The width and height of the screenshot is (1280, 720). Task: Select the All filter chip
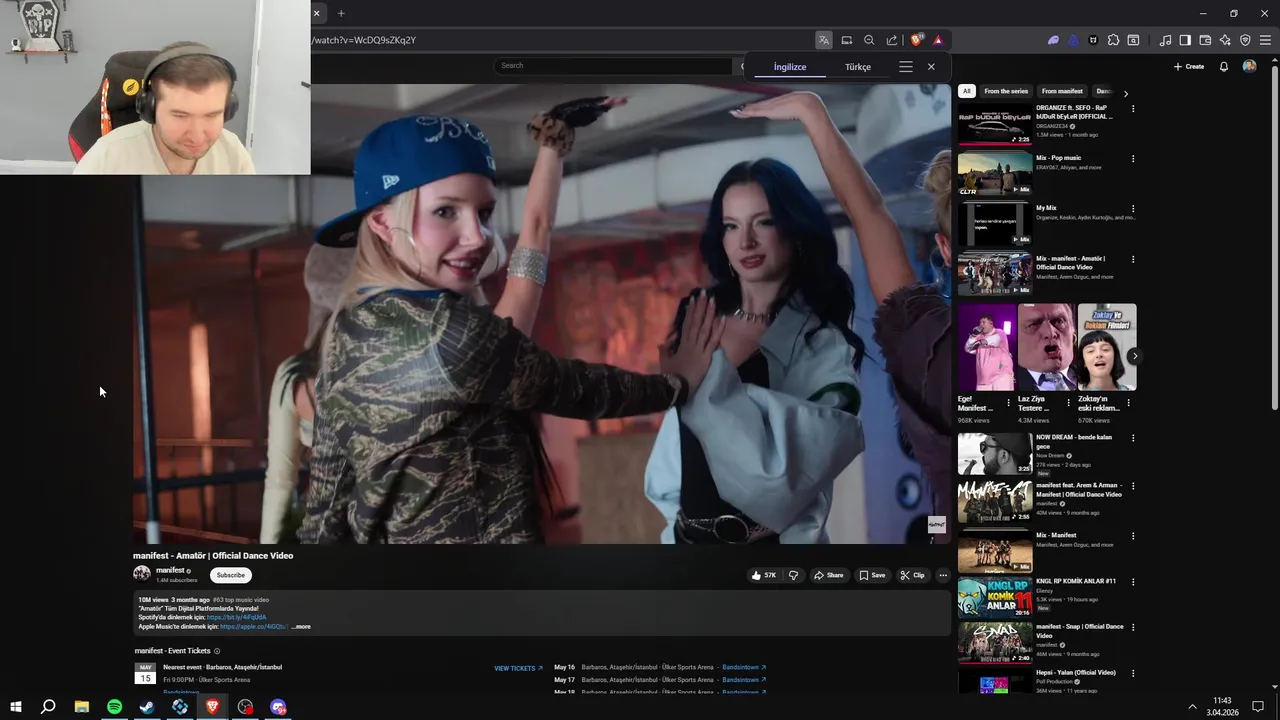pyautogui.click(x=966, y=91)
